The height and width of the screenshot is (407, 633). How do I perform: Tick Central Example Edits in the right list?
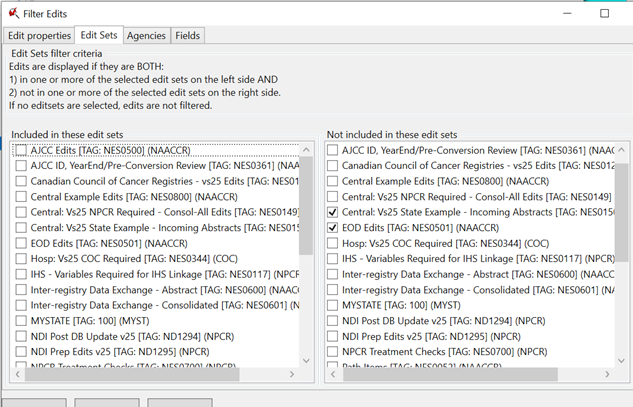click(333, 182)
